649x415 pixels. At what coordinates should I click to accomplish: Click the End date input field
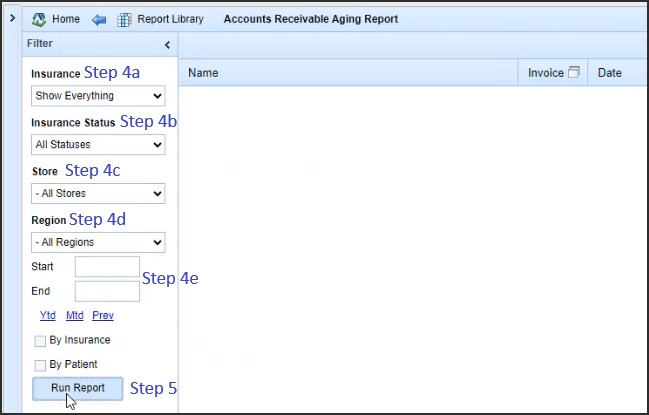[107, 291]
